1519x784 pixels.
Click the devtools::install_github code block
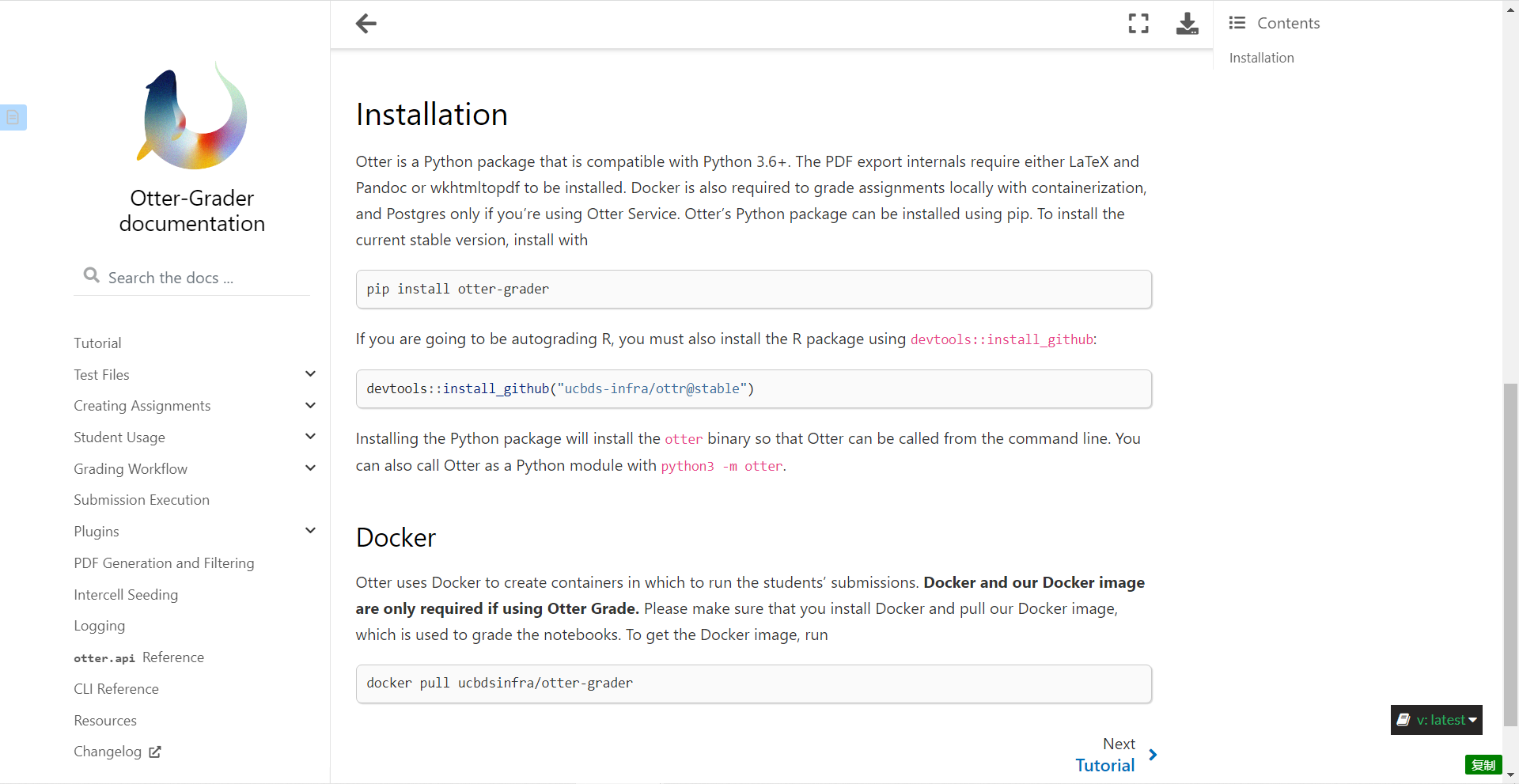point(753,389)
